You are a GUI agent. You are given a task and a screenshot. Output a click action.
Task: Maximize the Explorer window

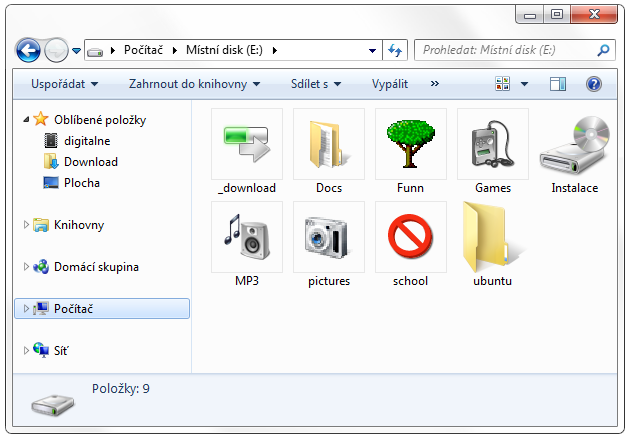pyautogui.click(x=556, y=15)
